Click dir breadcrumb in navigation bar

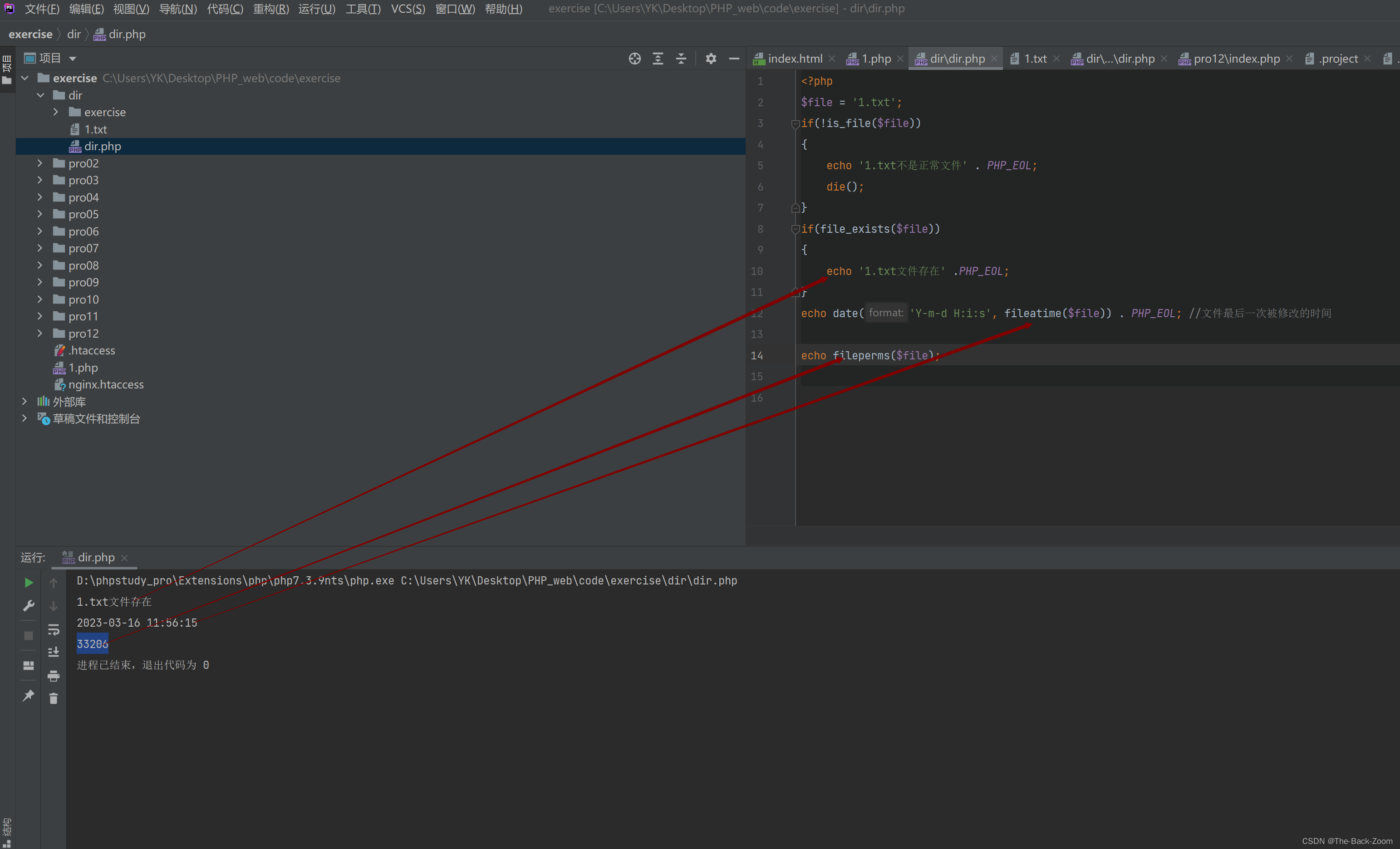click(74, 34)
